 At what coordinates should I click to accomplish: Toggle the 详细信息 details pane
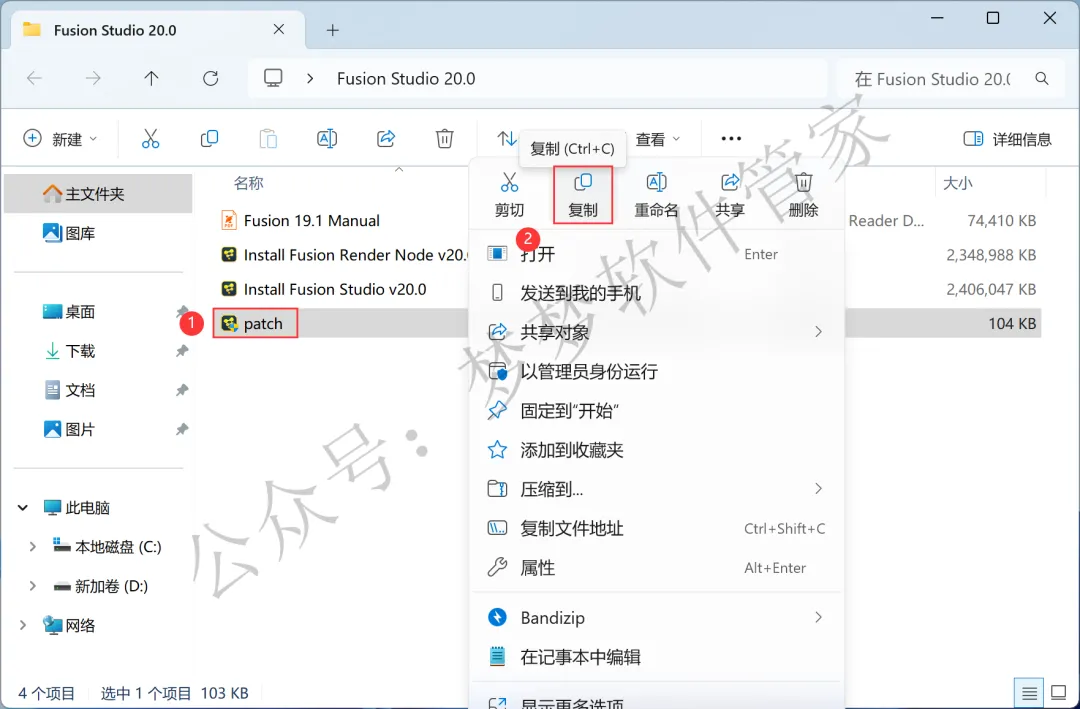[x=1007, y=138]
